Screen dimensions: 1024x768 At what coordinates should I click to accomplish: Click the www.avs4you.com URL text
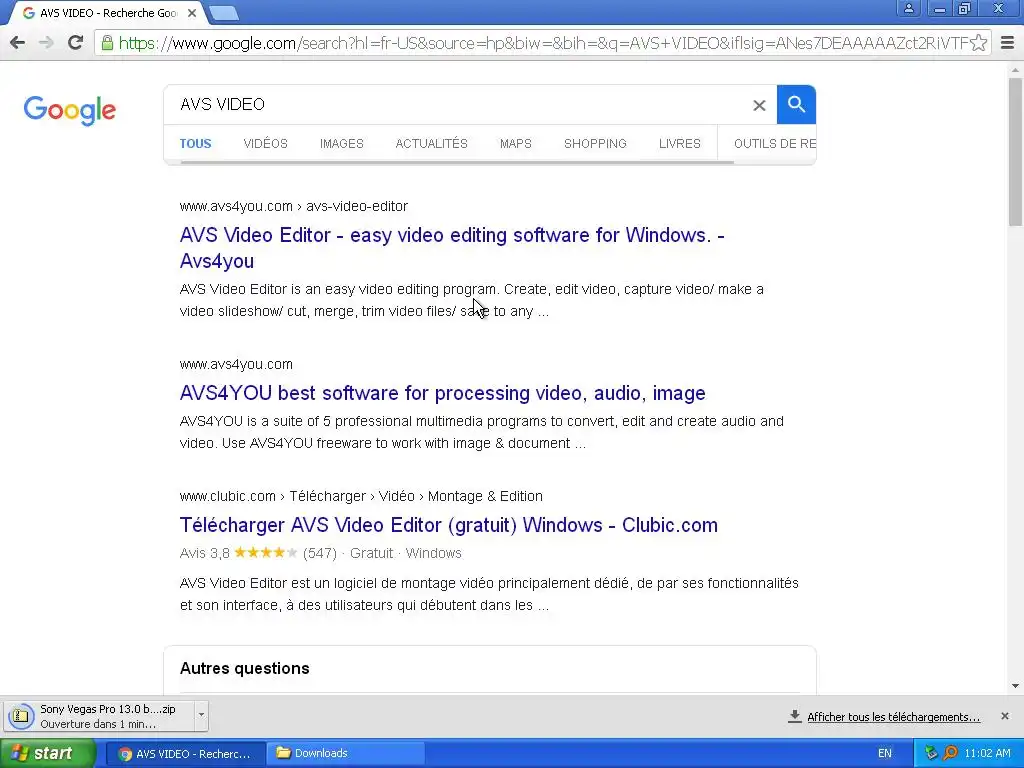(x=236, y=364)
